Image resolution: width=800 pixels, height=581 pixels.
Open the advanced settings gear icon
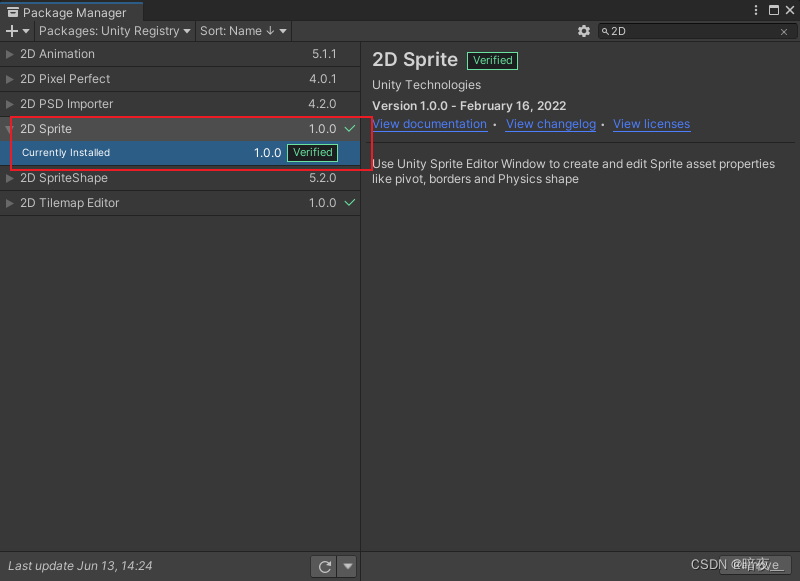pos(584,31)
